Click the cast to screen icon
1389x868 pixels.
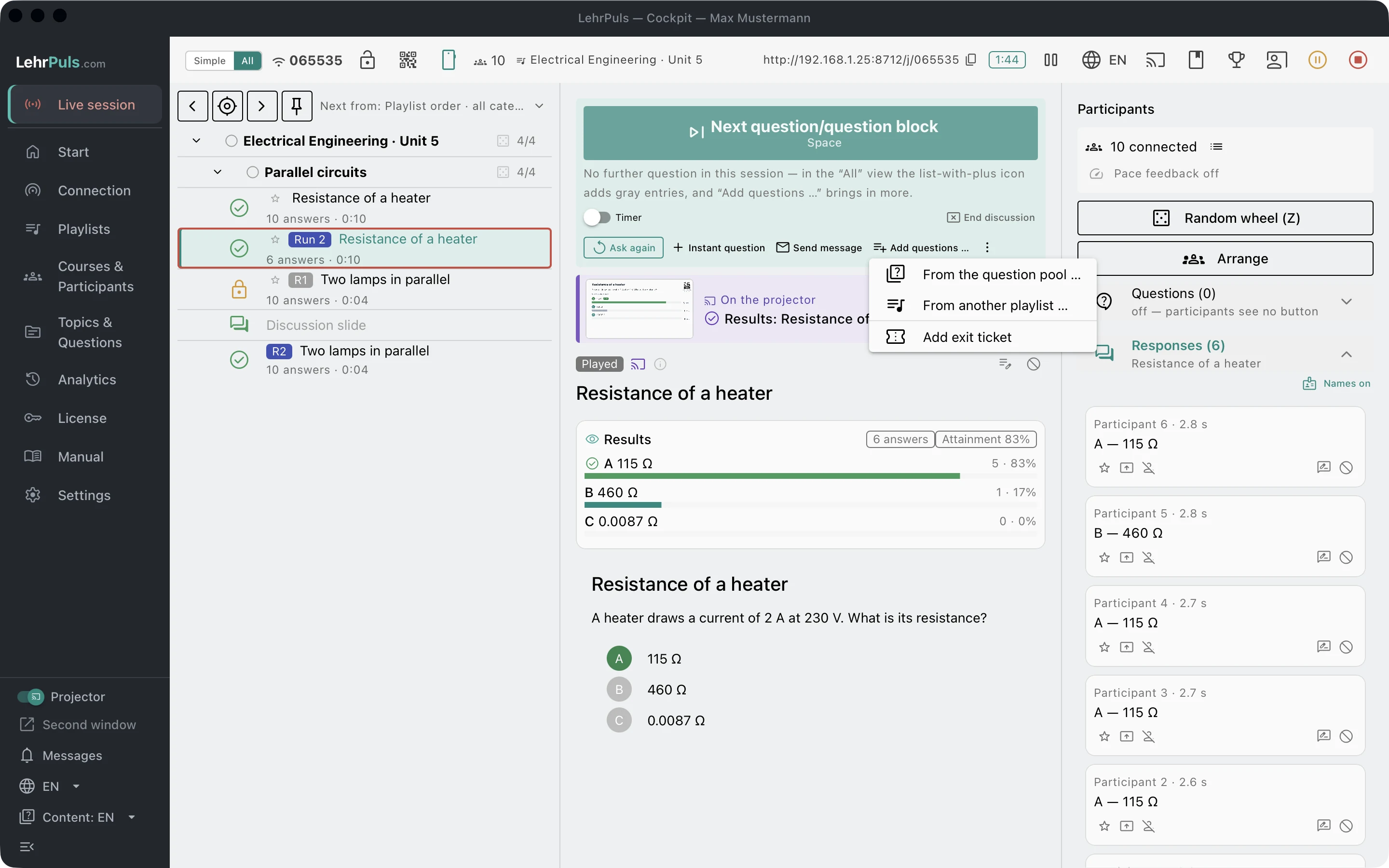point(1156,60)
